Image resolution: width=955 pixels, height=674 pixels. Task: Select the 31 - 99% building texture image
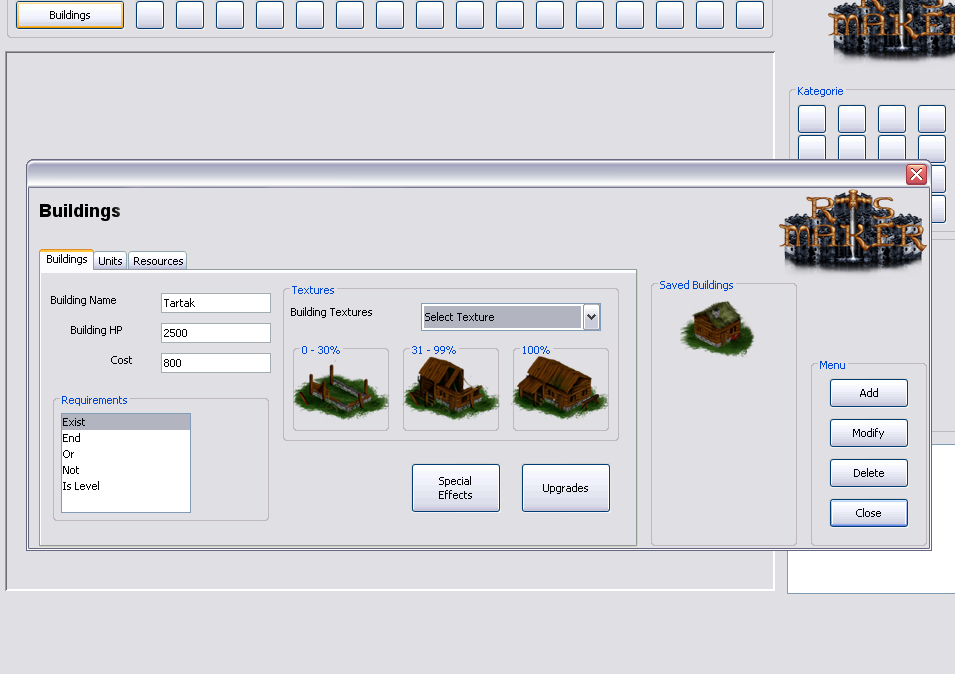450,390
